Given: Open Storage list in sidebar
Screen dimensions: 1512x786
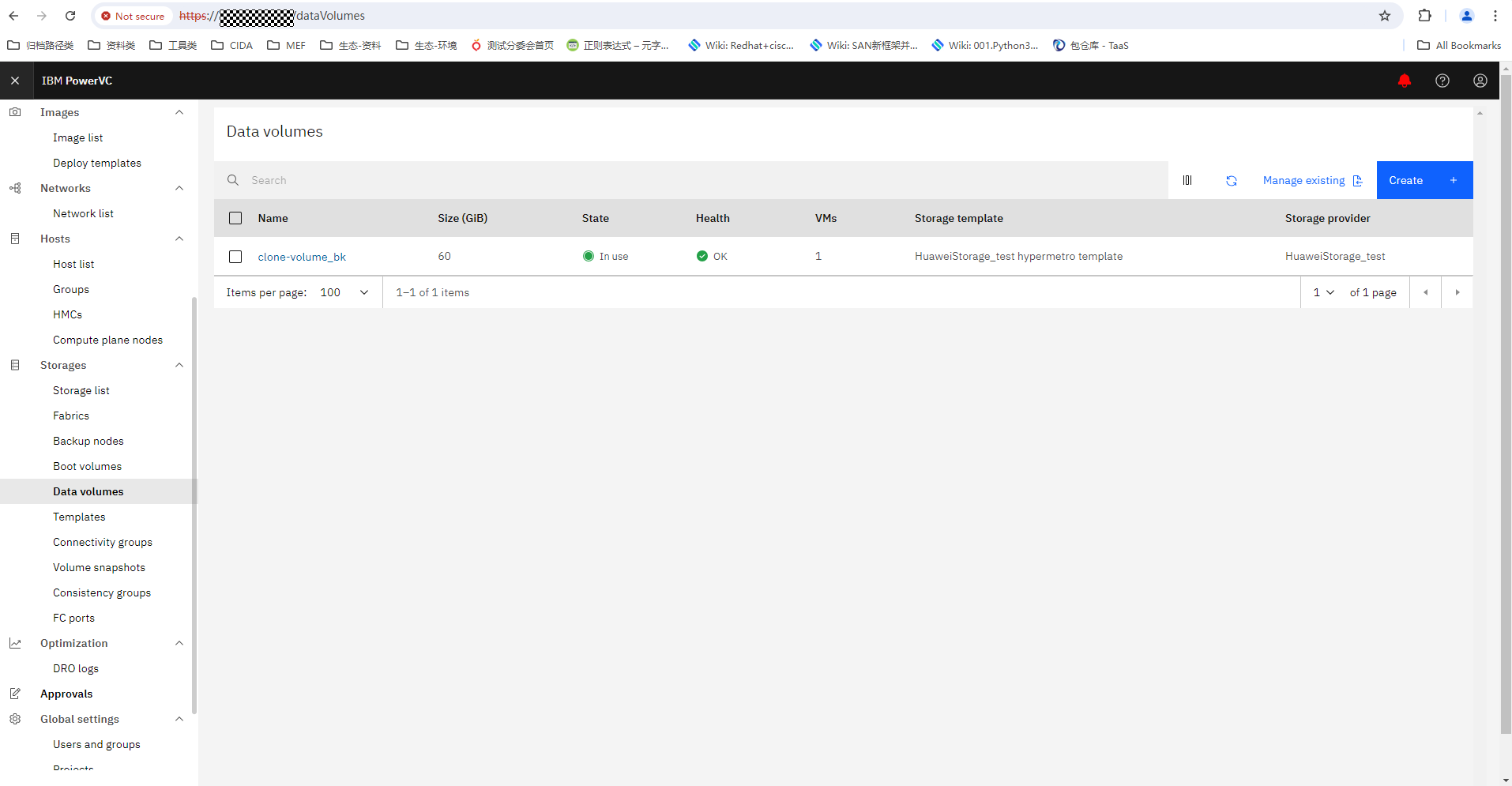Looking at the screenshot, I should pyautogui.click(x=81, y=390).
